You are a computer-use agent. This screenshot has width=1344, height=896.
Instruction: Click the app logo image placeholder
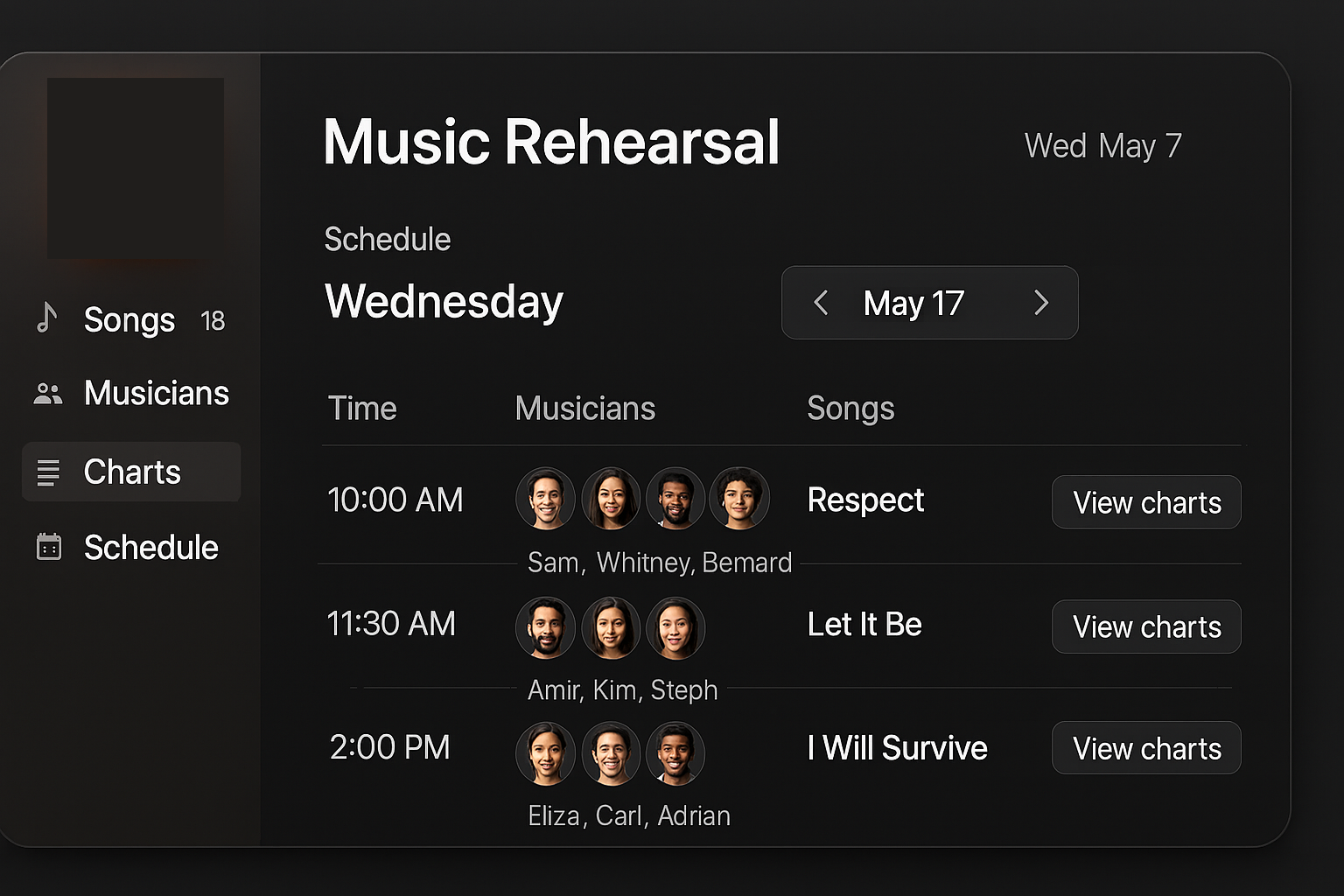[136, 166]
